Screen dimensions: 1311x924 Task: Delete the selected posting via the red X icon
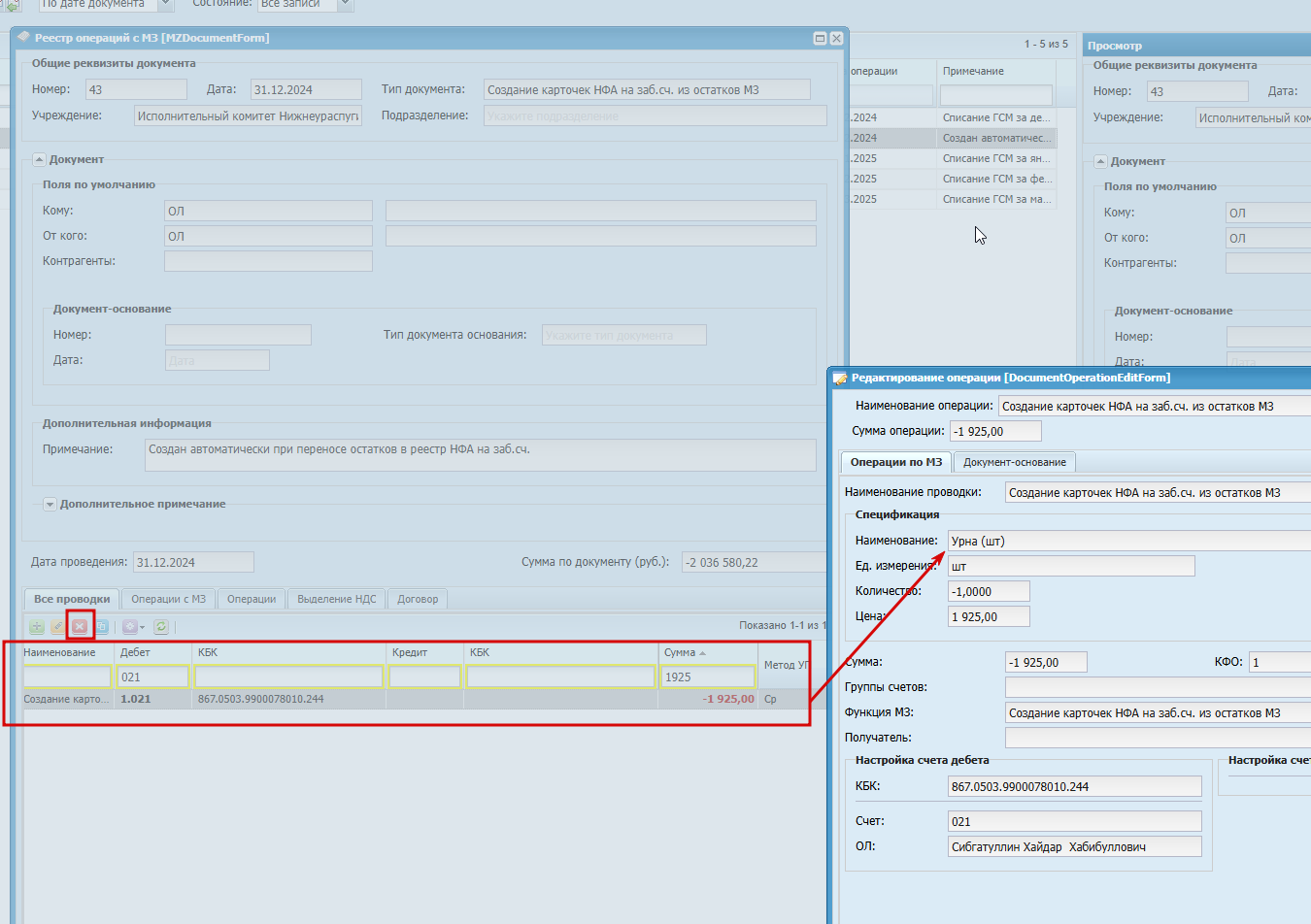[x=80, y=627]
